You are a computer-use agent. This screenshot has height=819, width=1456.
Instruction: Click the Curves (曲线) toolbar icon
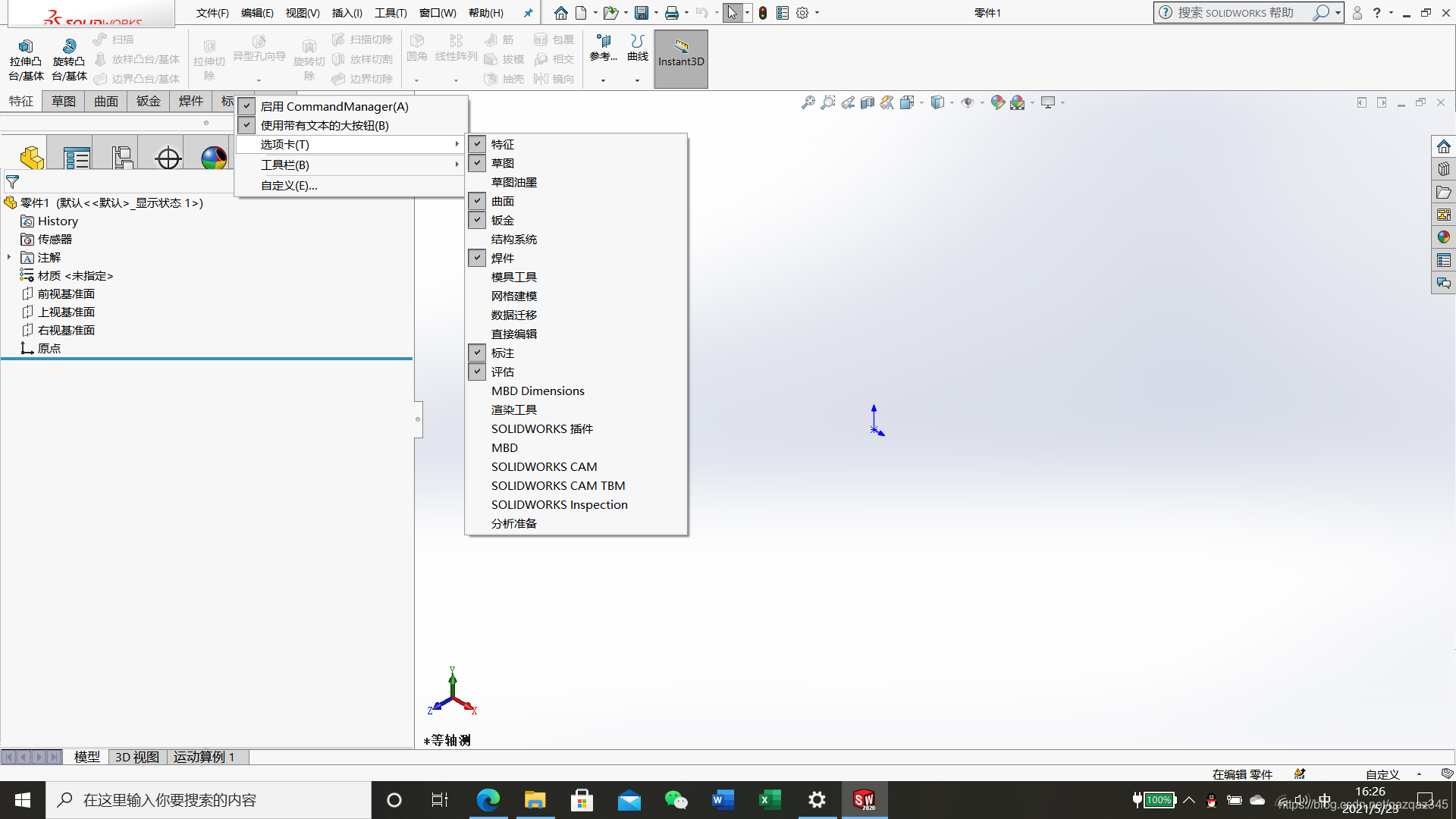tap(637, 47)
